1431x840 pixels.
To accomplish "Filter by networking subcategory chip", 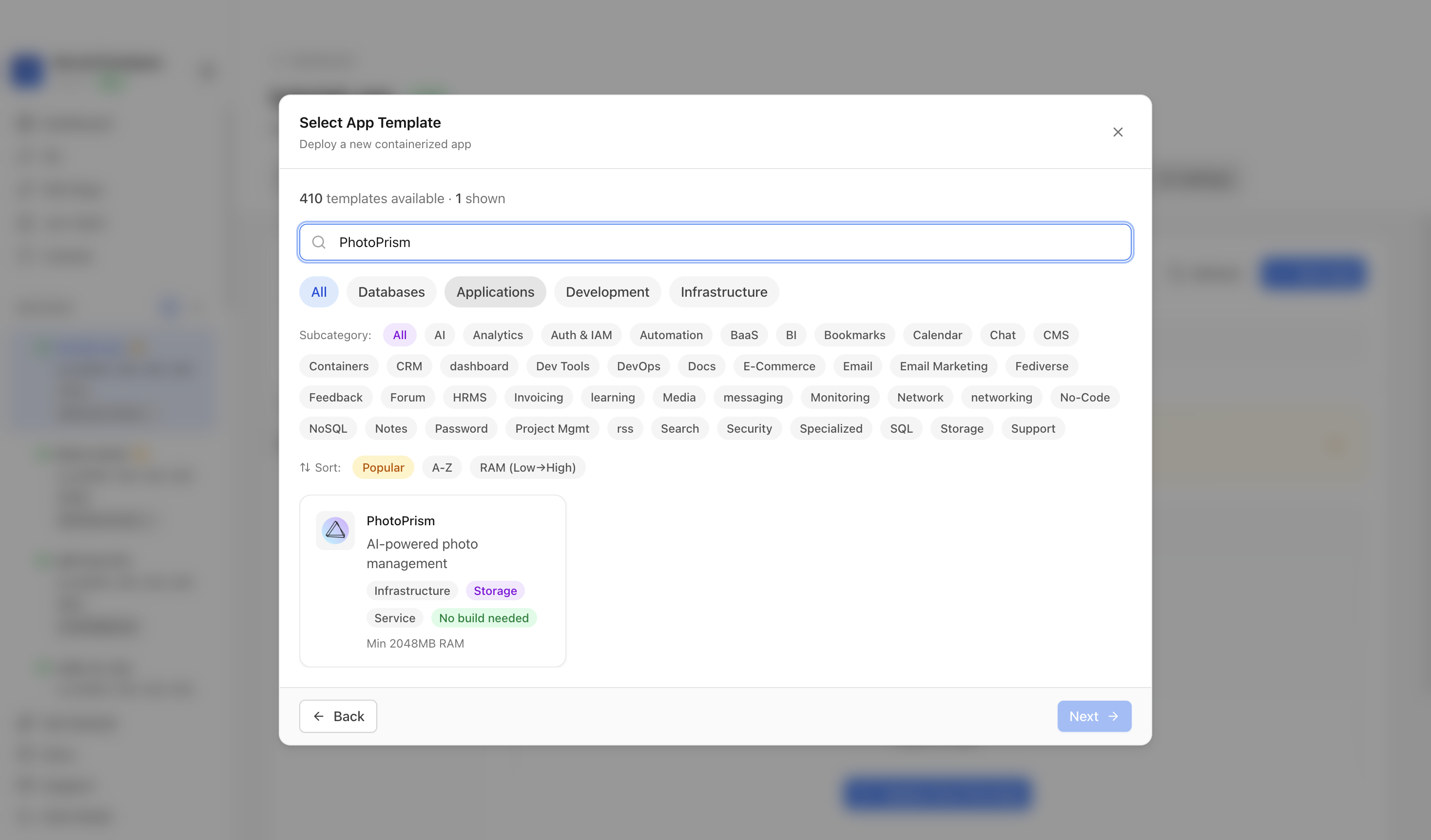I will coord(1001,397).
